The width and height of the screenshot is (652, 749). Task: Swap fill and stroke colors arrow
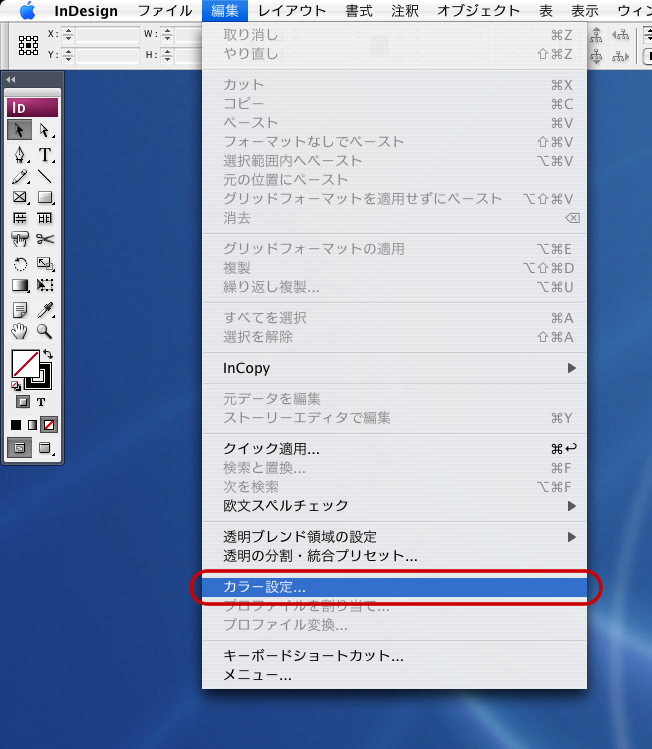click(48, 355)
